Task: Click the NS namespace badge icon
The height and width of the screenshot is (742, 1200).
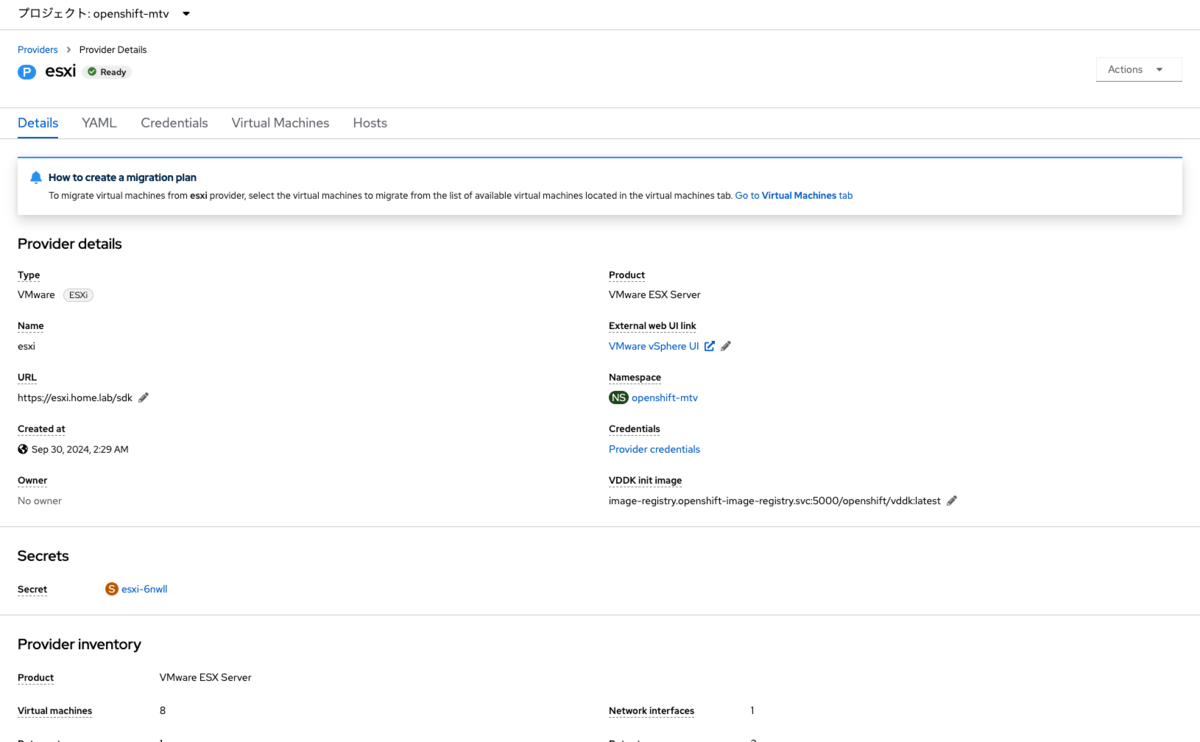Action: (x=619, y=397)
